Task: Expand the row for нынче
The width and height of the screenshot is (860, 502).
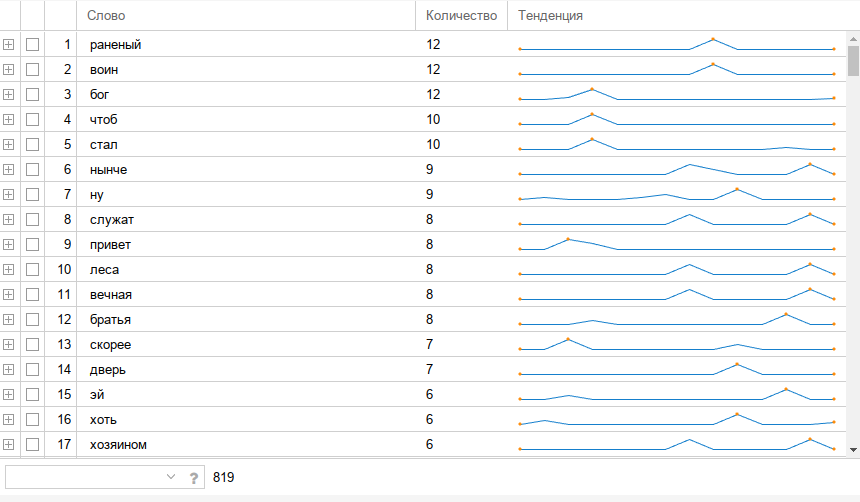Action: [x=8, y=169]
